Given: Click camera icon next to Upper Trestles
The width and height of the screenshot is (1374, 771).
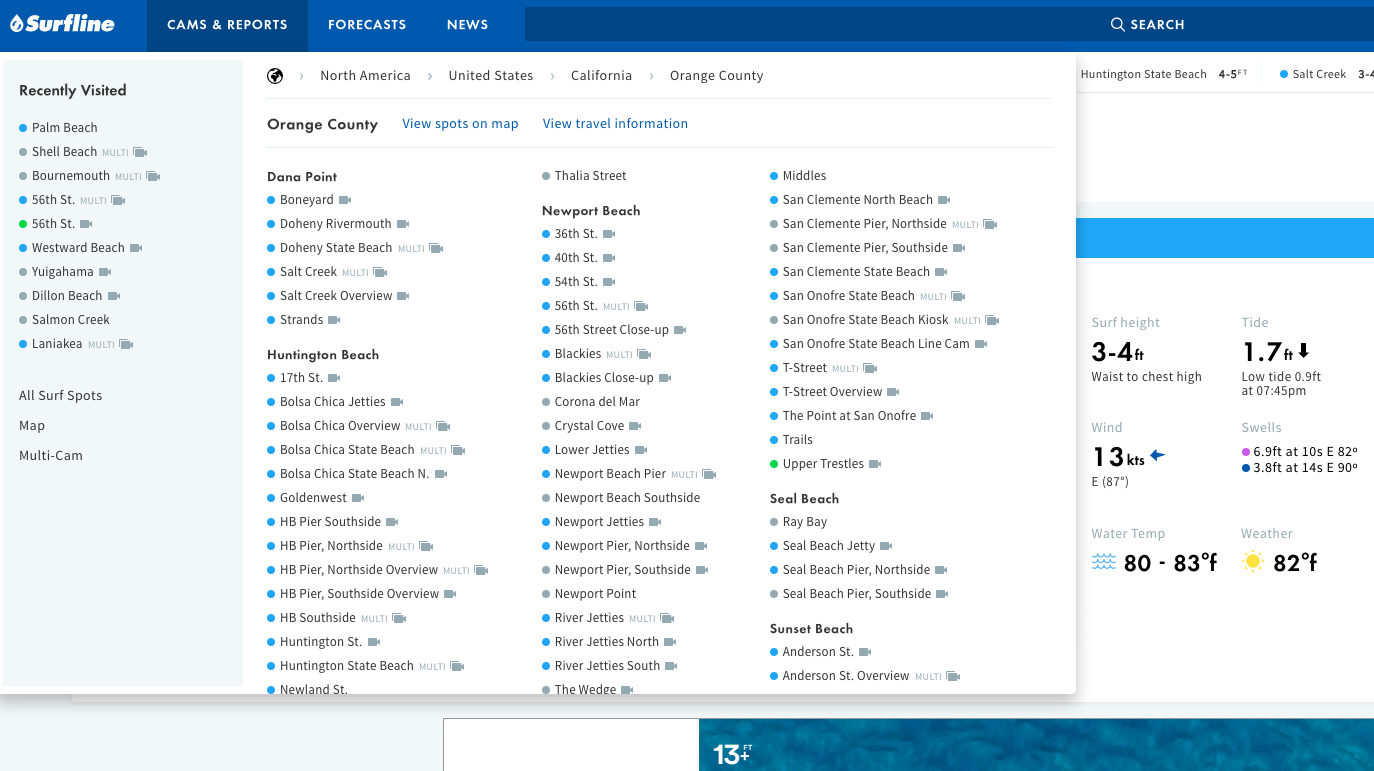Looking at the screenshot, I should pyautogui.click(x=875, y=464).
